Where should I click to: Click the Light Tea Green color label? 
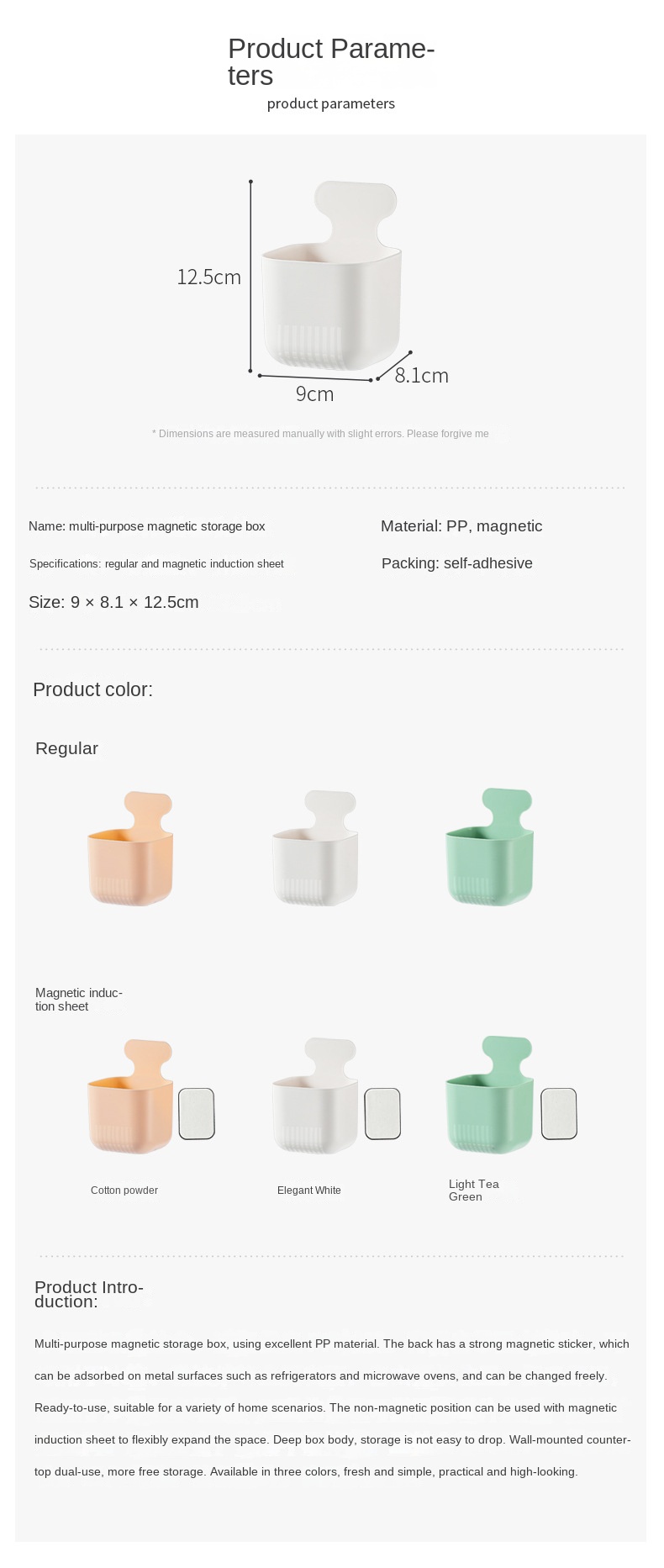click(x=474, y=1191)
